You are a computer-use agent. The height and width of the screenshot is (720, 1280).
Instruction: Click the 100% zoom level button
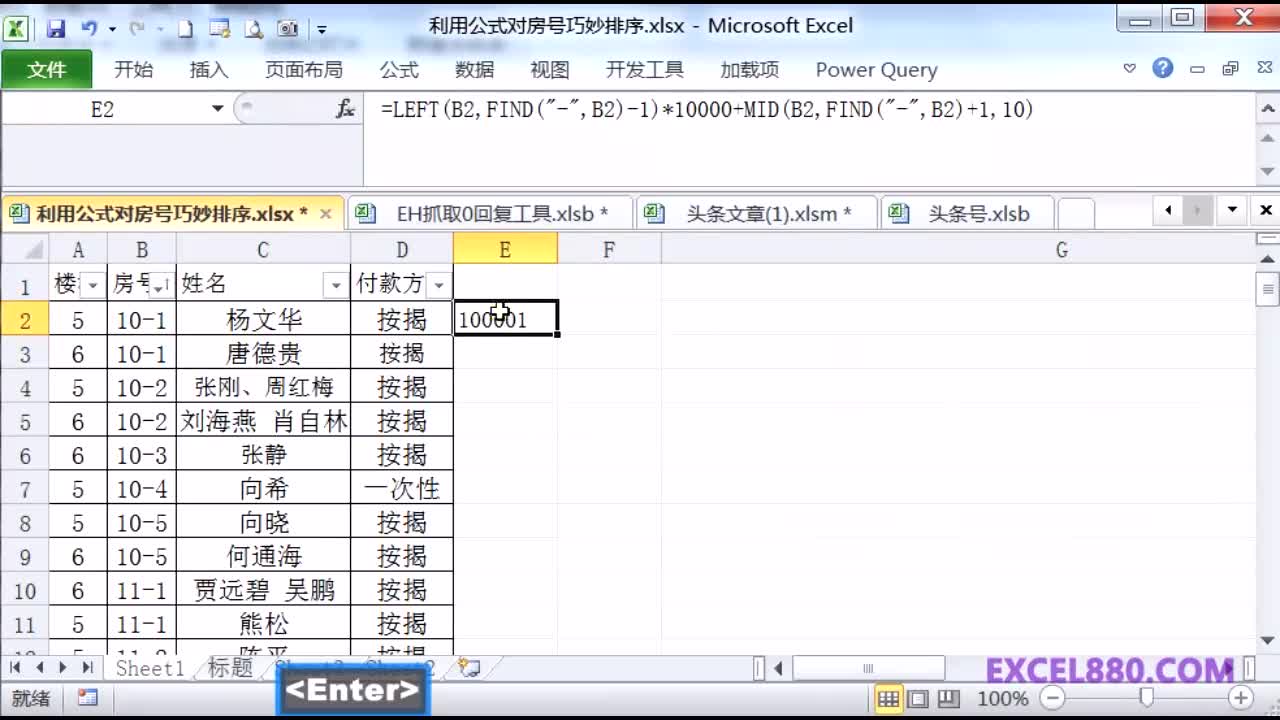coord(1003,699)
